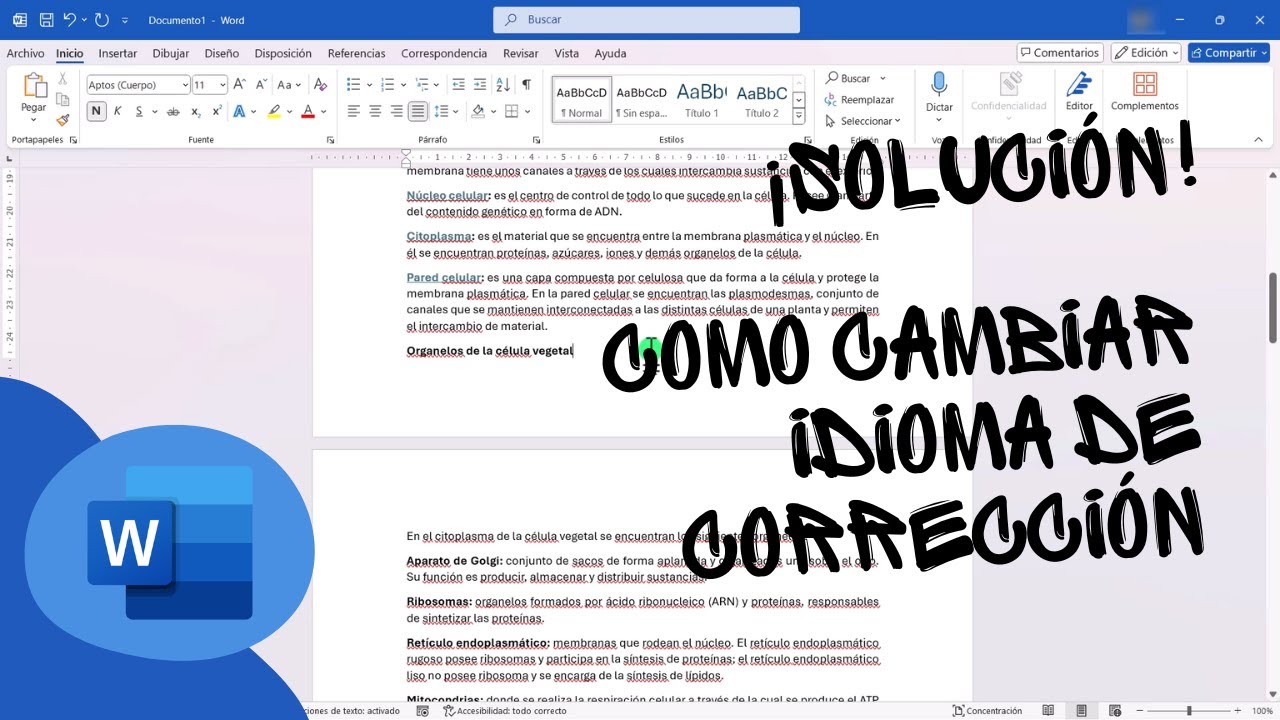
Task: Open the Edición mode button
Action: (x=1146, y=53)
